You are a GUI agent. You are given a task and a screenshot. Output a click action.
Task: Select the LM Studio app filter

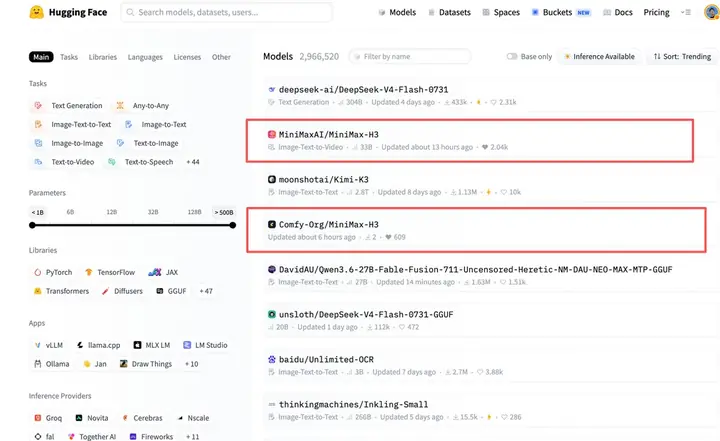click(205, 345)
